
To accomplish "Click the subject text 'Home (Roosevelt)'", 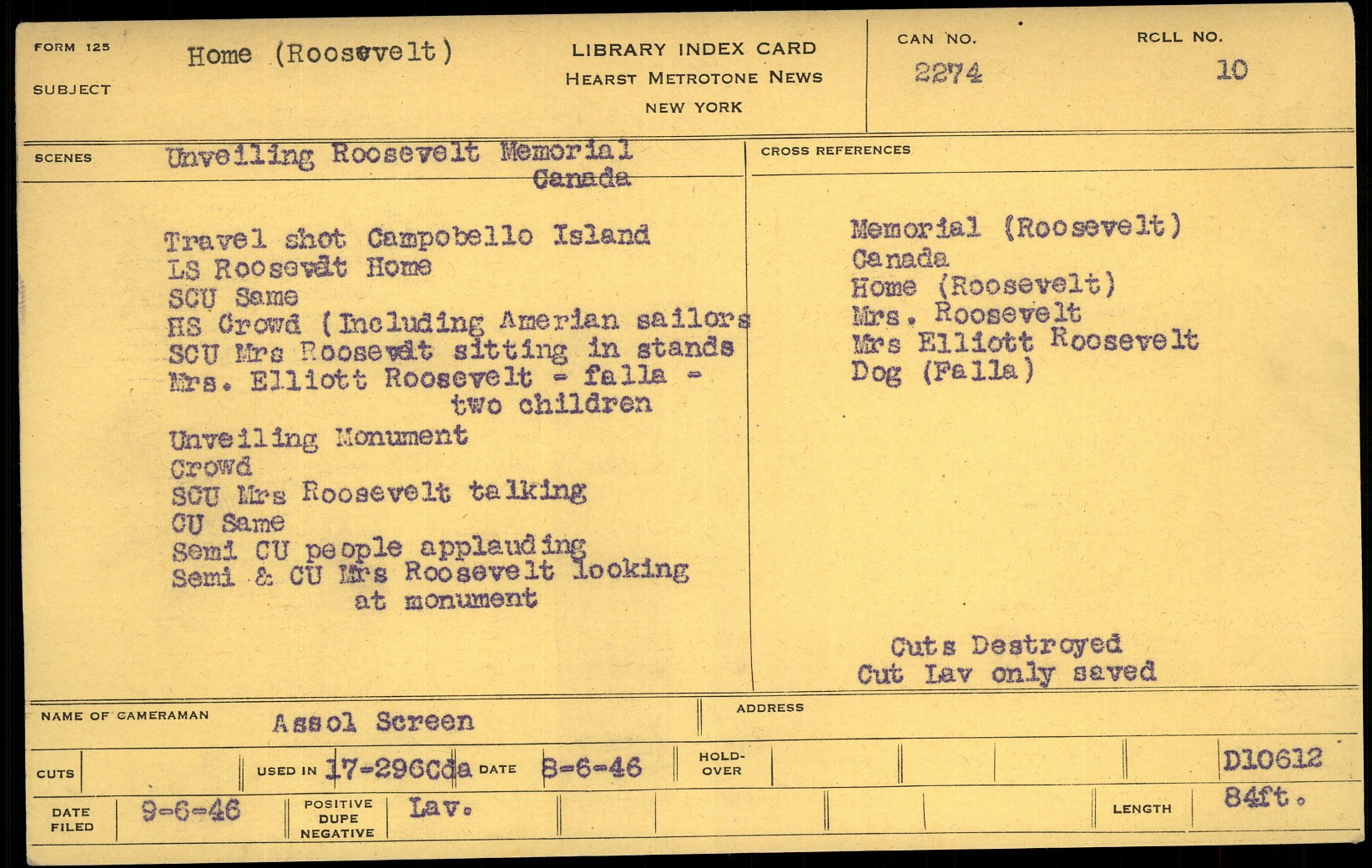I will (320, 54).
